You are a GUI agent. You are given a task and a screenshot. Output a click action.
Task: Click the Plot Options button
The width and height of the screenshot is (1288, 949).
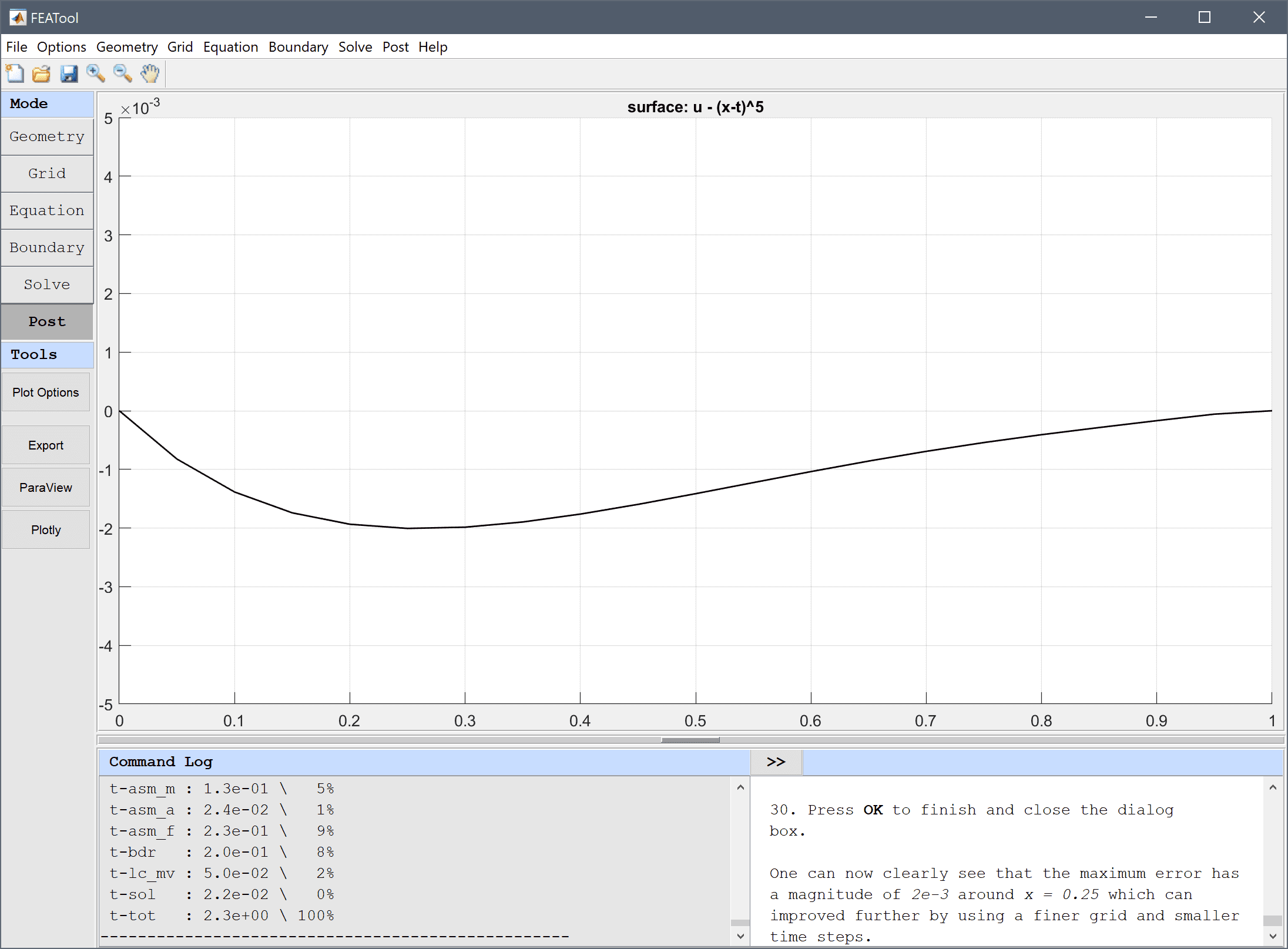click(x=46, y=393)
